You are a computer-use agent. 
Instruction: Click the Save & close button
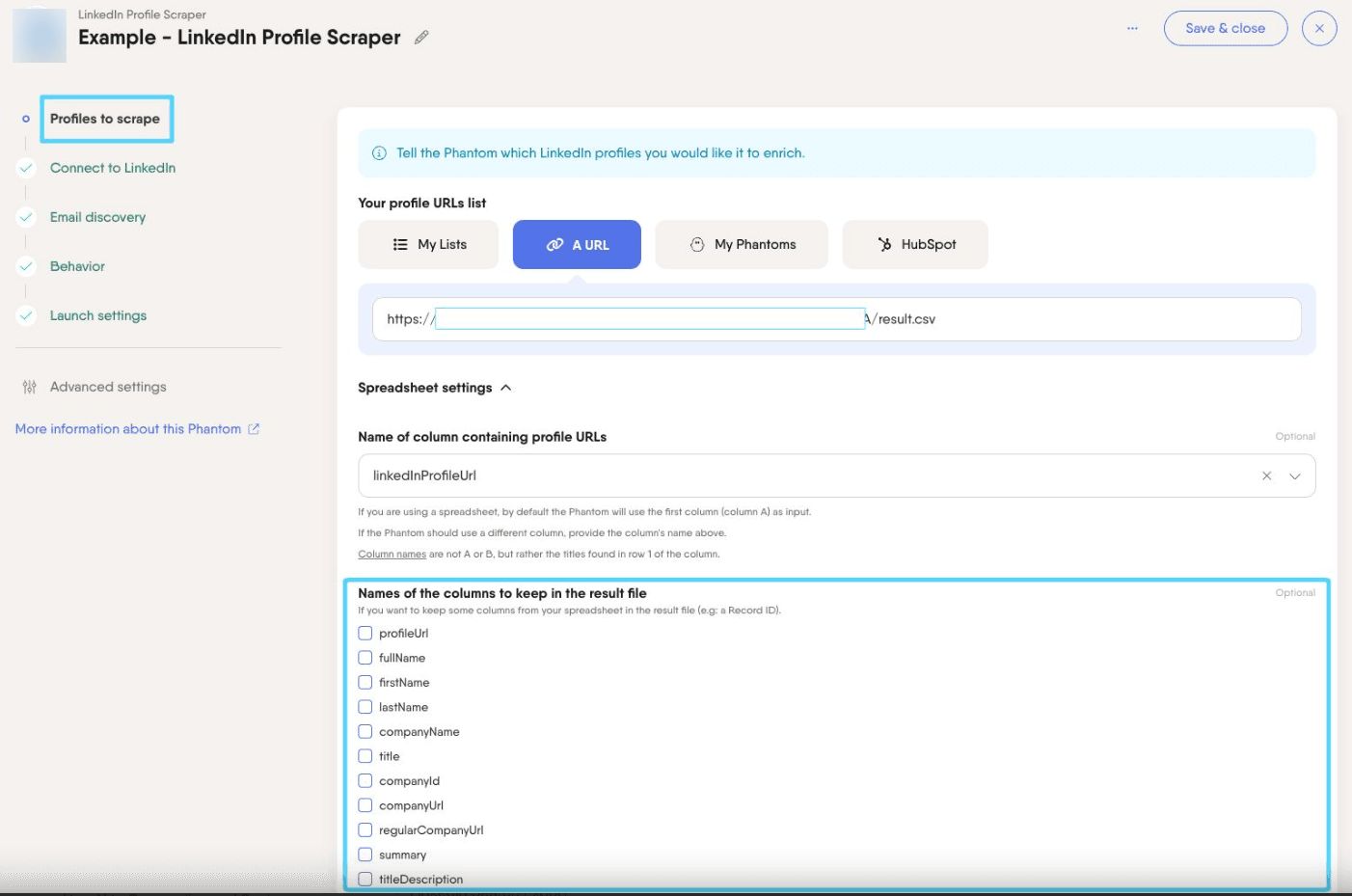pos(1225,28)
